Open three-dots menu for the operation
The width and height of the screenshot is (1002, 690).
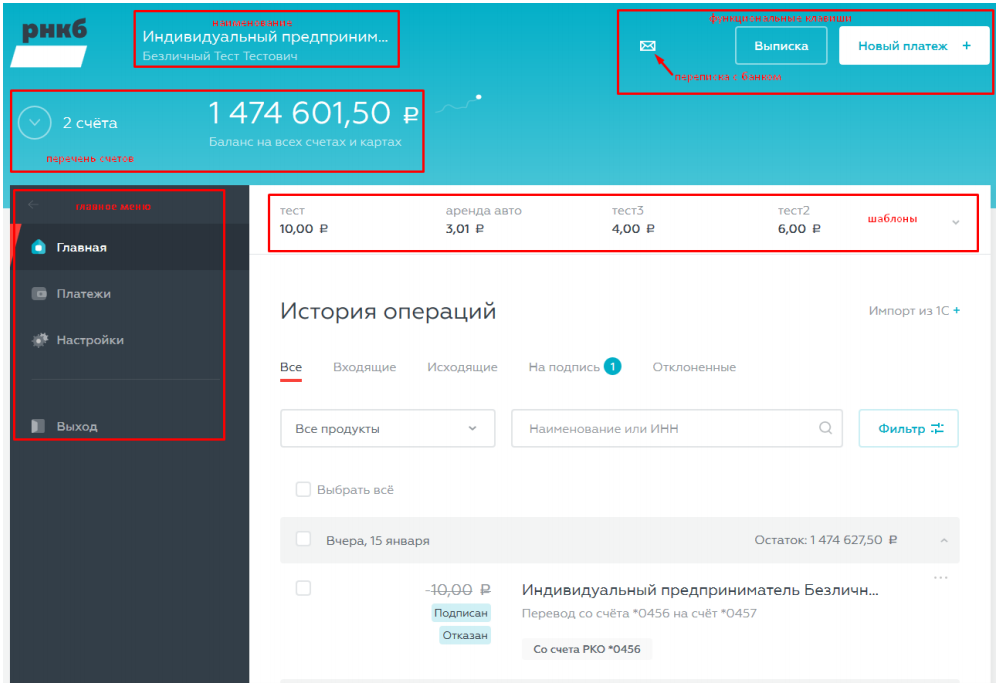point(939,578)
